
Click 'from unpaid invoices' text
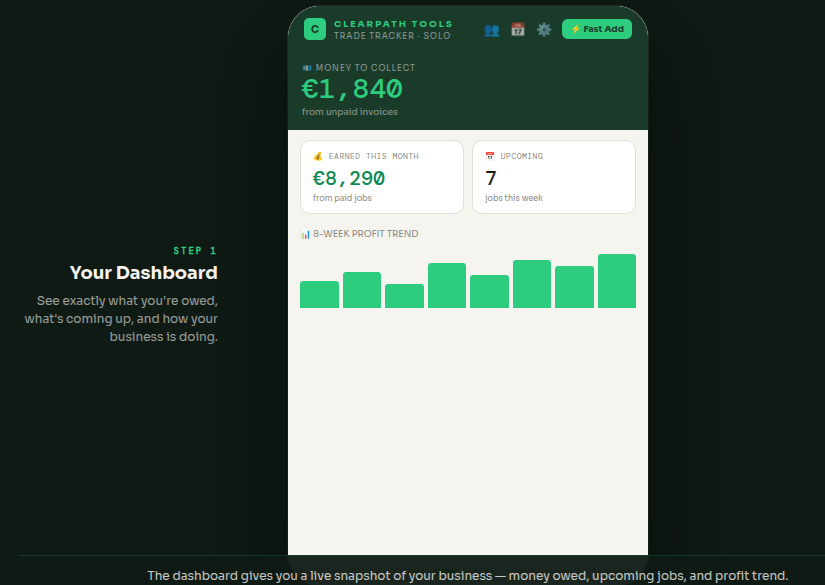click(x=350, y=112)
